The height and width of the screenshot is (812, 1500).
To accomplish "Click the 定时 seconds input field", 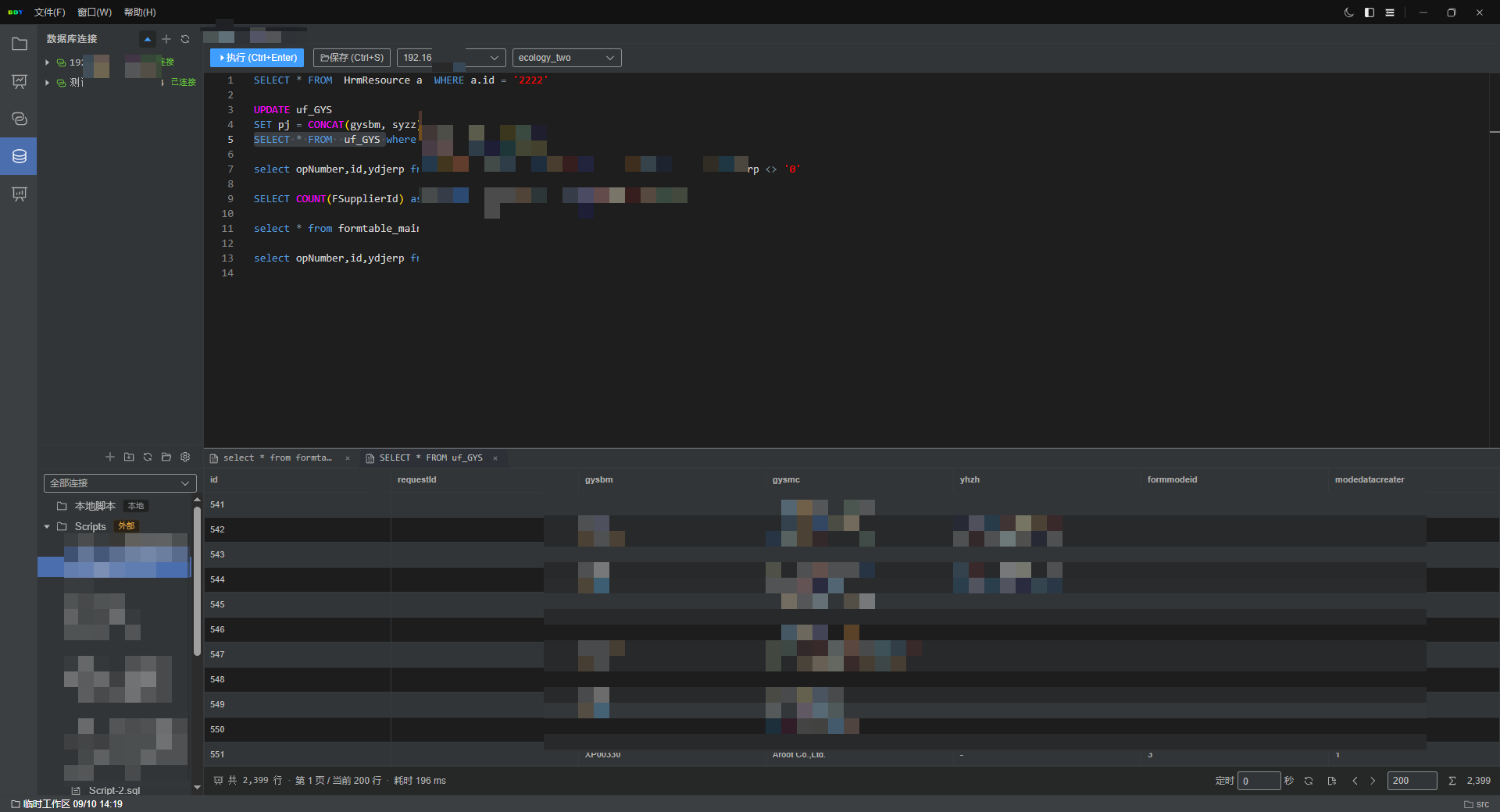I will click(1259, 781).
